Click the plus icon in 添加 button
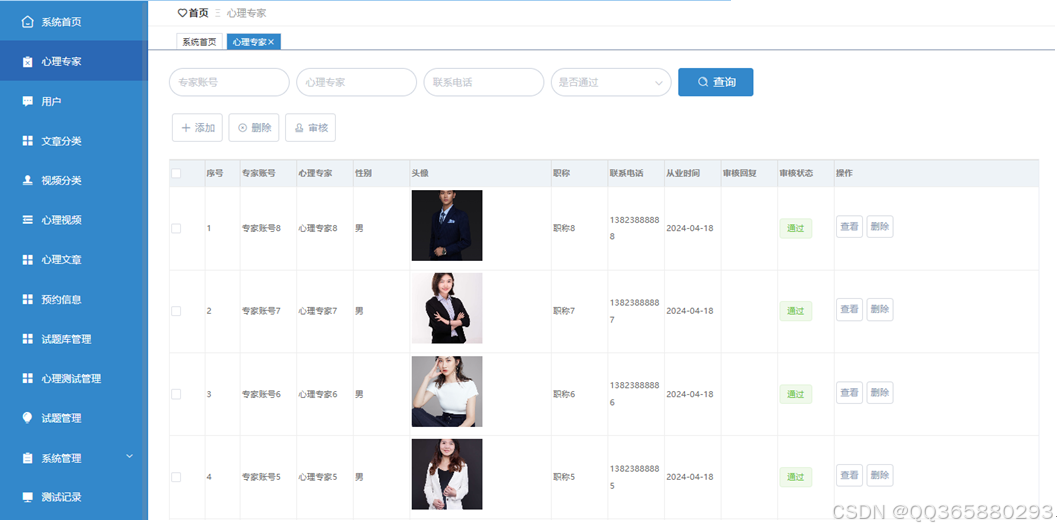 (186, 127)
